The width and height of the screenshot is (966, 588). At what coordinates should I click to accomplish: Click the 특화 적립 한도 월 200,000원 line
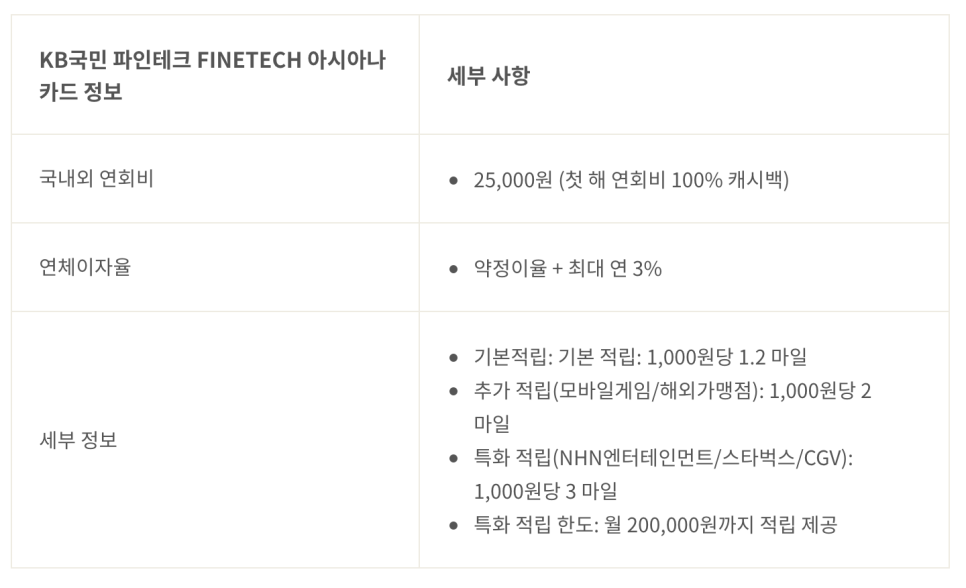(656, 525)
